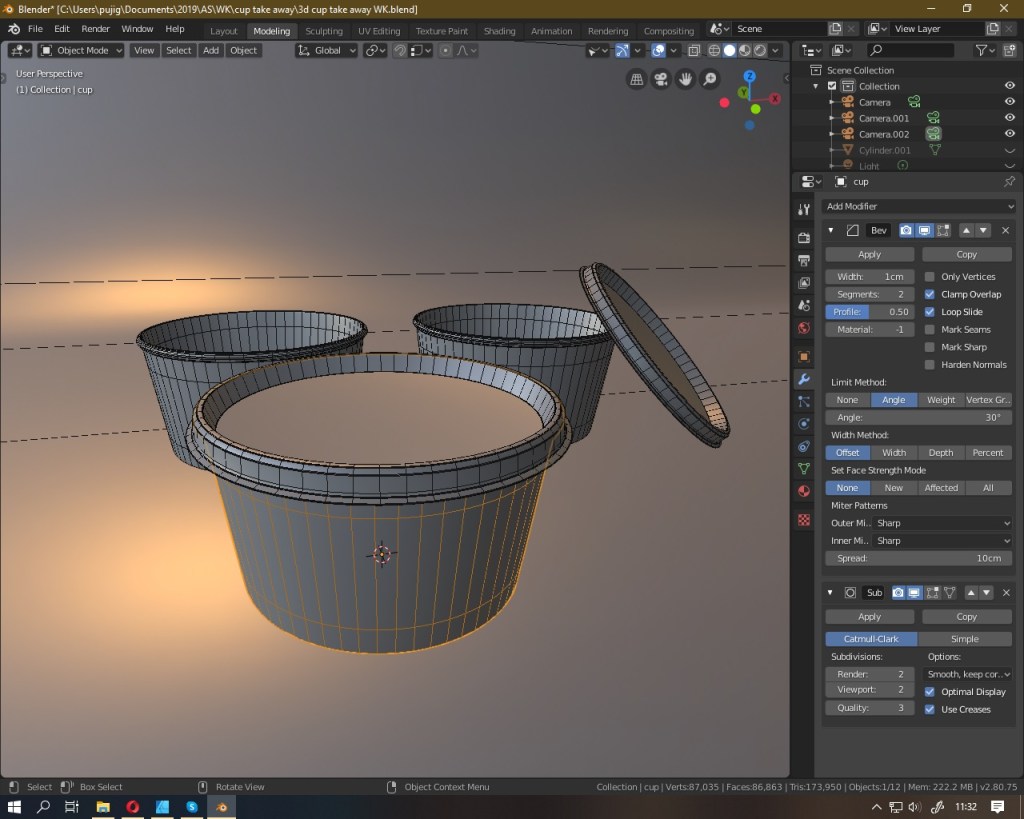Toggle X-ray display in viewport header

click(693, 50)
